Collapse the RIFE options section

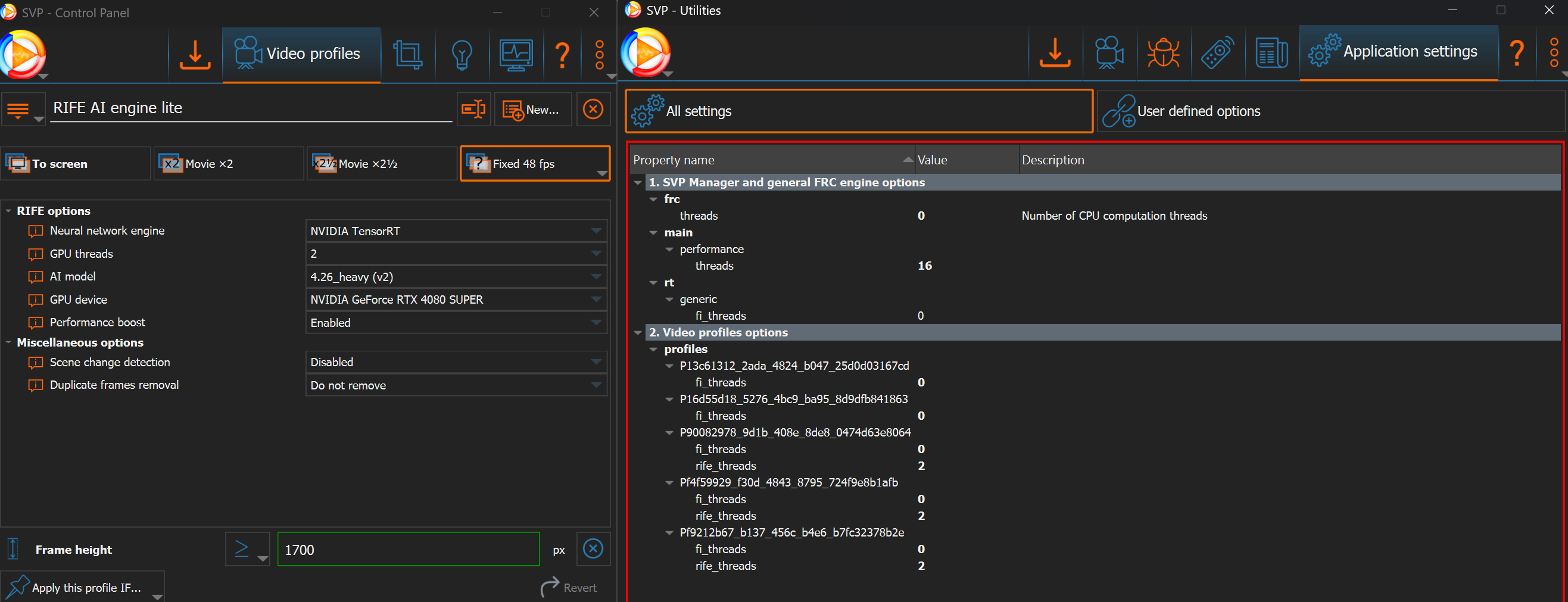(x=8, y=211)
